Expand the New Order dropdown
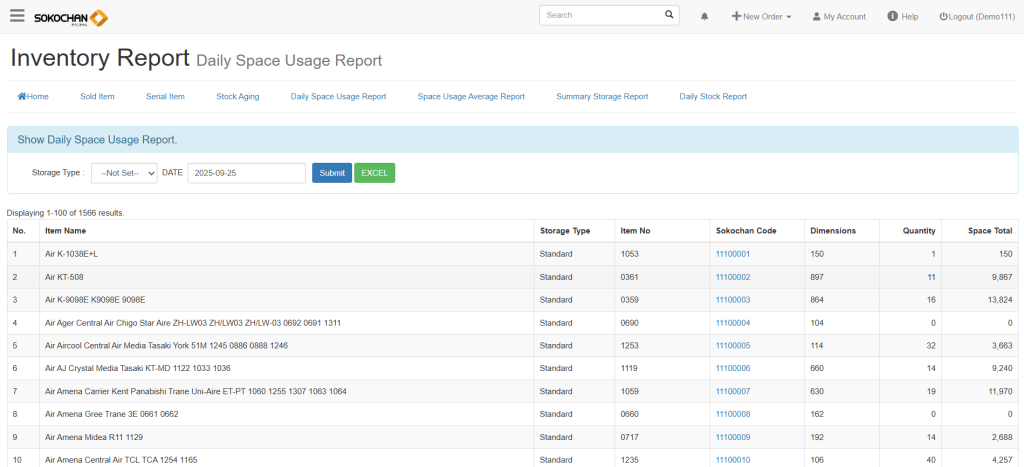The width and height of the screenshot is (1024, 467). (x=761, y=17)
